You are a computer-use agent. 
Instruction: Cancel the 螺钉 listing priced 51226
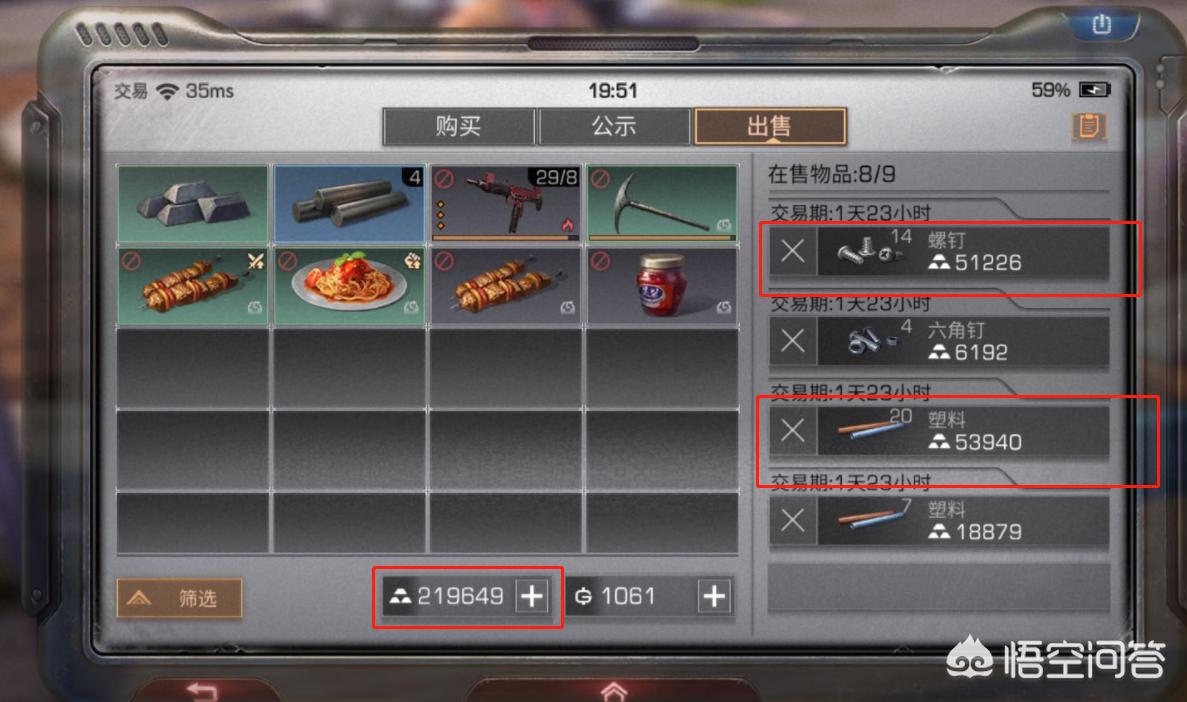[793, 251]
